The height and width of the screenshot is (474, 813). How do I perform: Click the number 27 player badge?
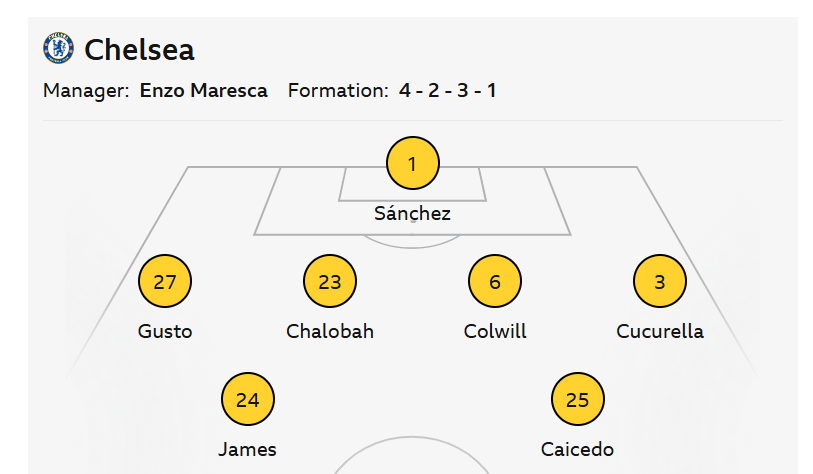click(165, 281)
